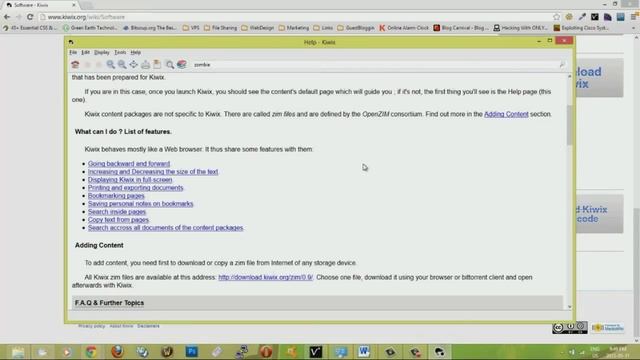Click the Kiwix zoom out magnifier
This screenshot has width=640, height=360.
tap(122, 64)
